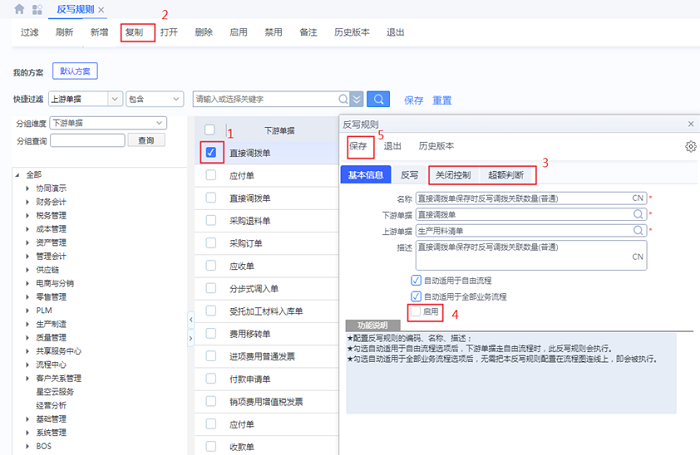This screenshot has height=455, width=700.
Task: Open the app grid menu icon
Action: point(37,9)
